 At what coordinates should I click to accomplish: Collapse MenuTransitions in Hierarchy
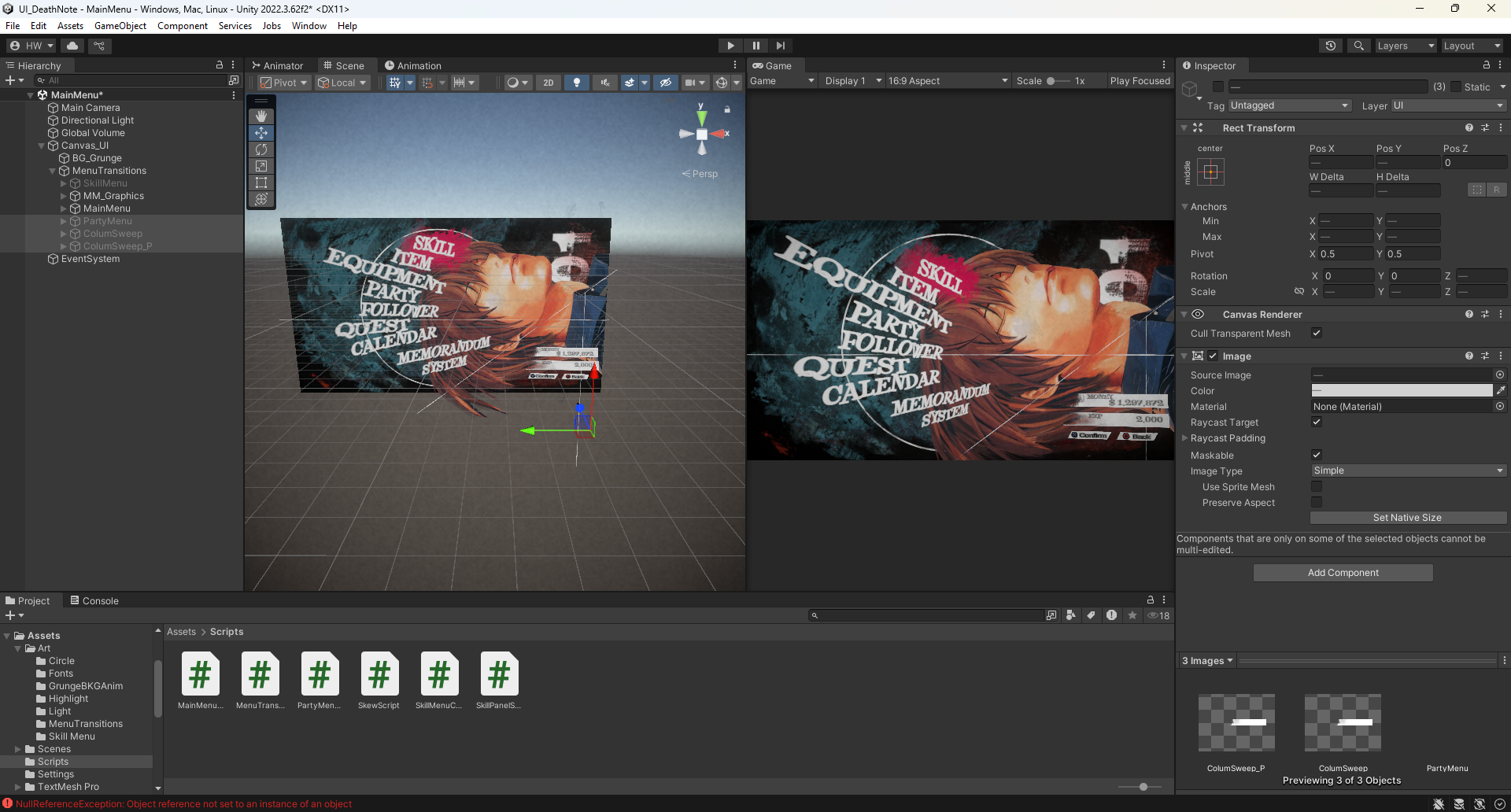coord(53,171)
